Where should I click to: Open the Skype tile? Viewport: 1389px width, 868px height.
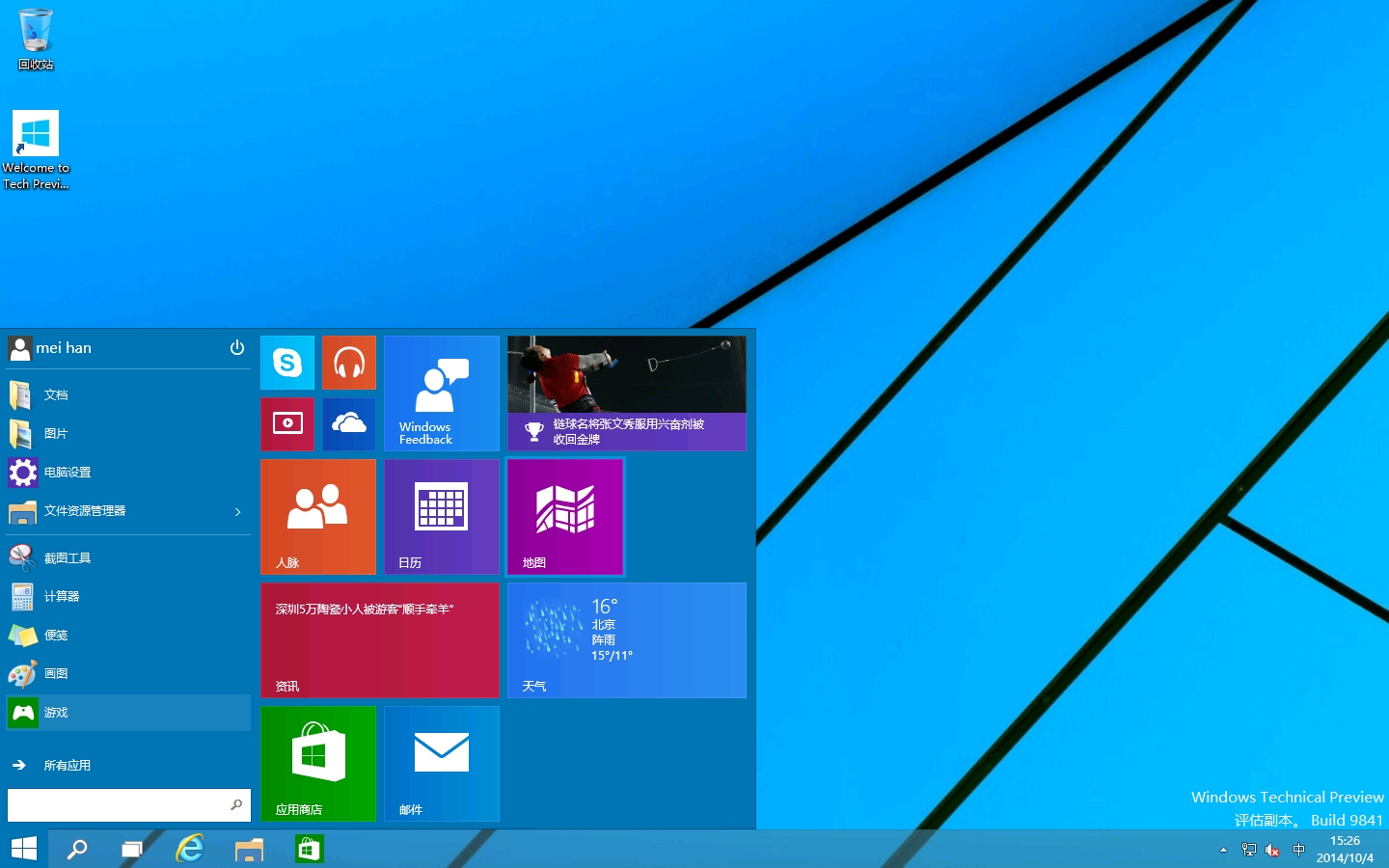[x=287, y=363]
